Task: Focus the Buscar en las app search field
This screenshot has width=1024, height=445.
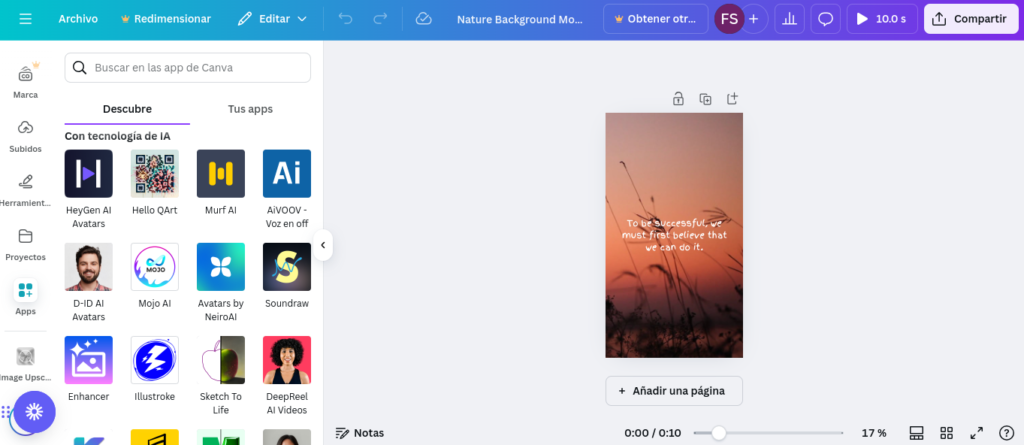Action: (x=187, y=67)
